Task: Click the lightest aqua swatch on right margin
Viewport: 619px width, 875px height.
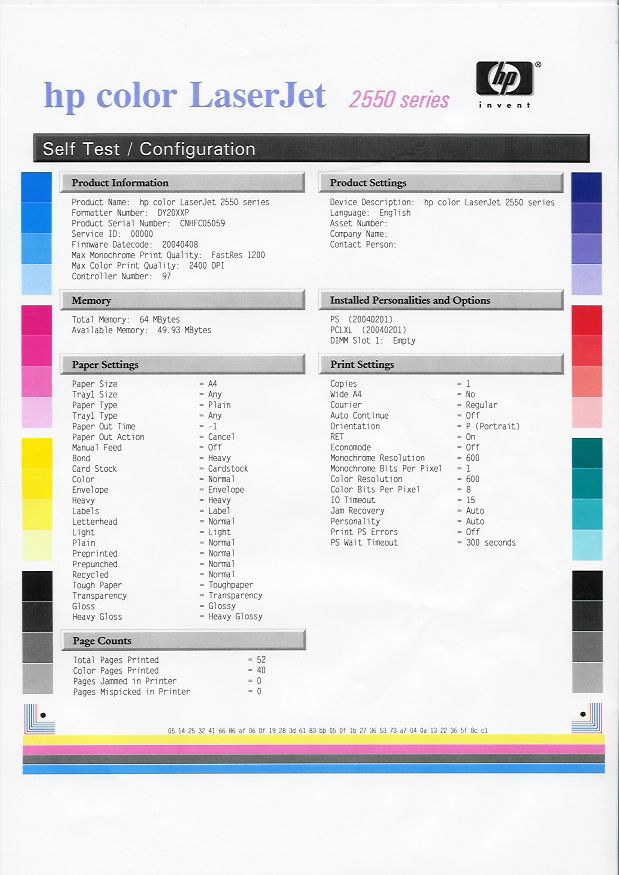Action: pos(587,545)
